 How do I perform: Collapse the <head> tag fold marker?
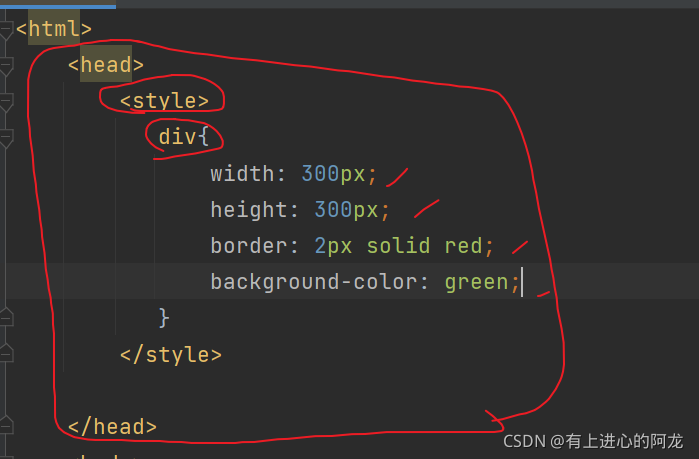(6, 66)
